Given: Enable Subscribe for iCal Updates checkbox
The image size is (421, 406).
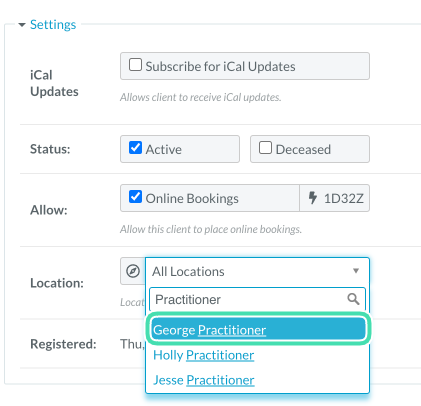Looking at the screenshot, I should click(135, 65).
